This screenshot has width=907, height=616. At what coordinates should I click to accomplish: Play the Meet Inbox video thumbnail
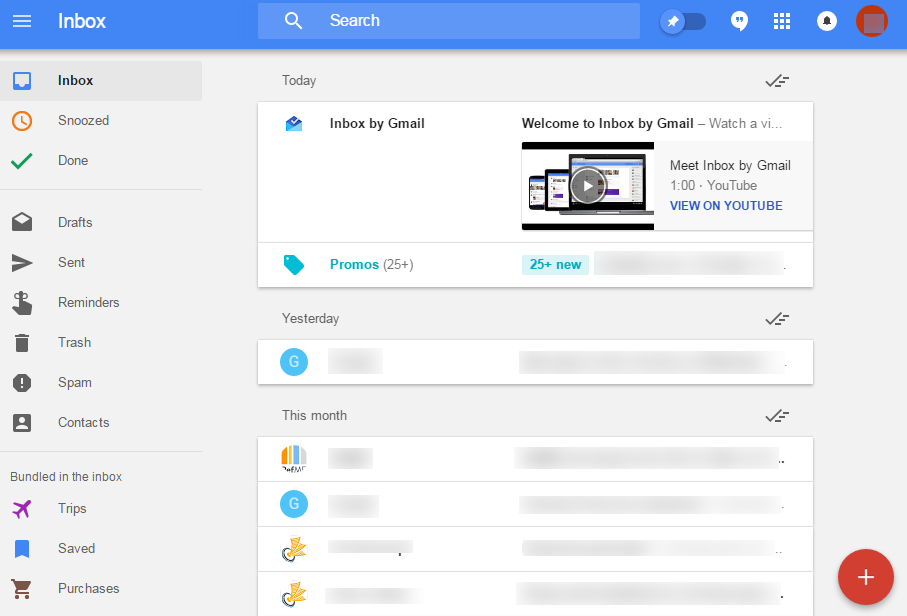click(588, 185)
